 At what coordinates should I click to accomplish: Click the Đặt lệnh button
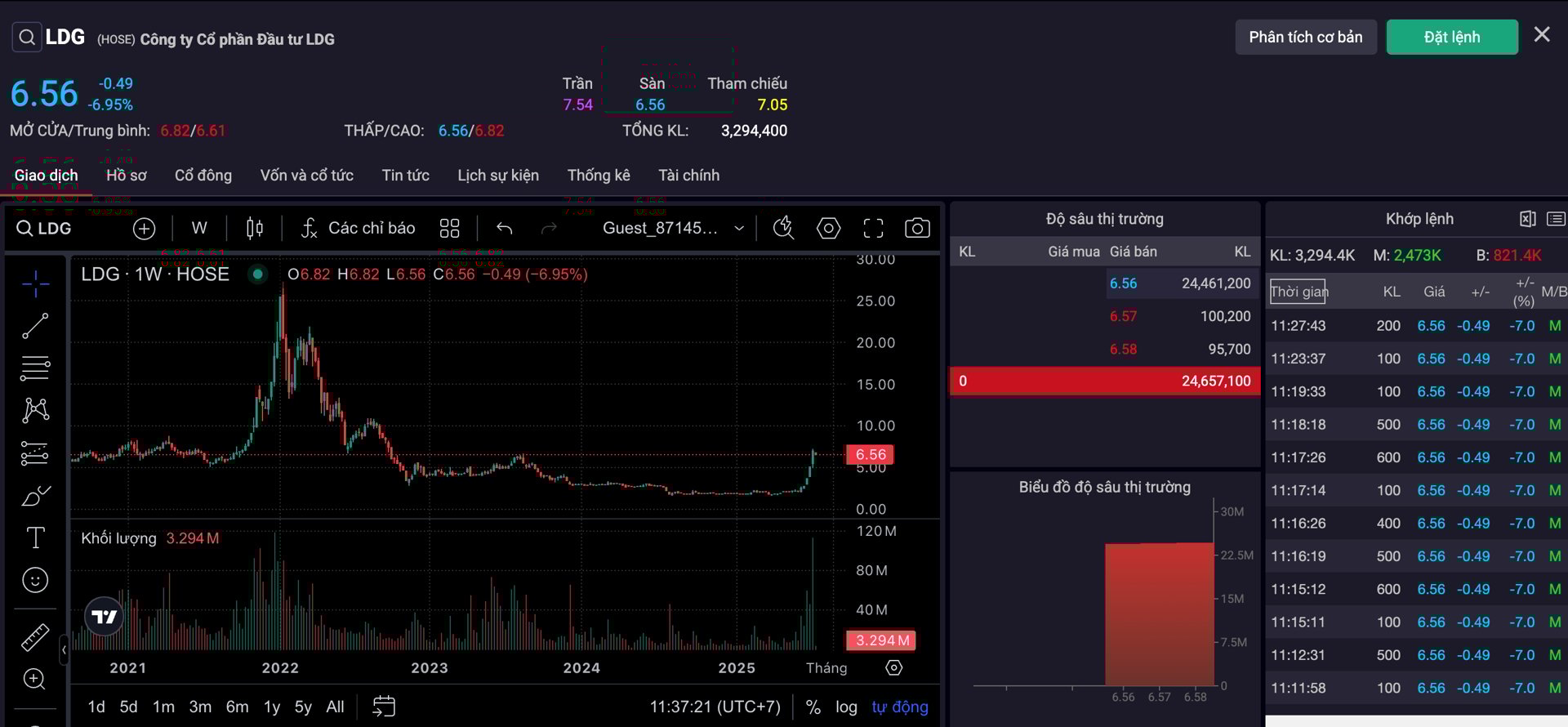(x=1451, y=38)
